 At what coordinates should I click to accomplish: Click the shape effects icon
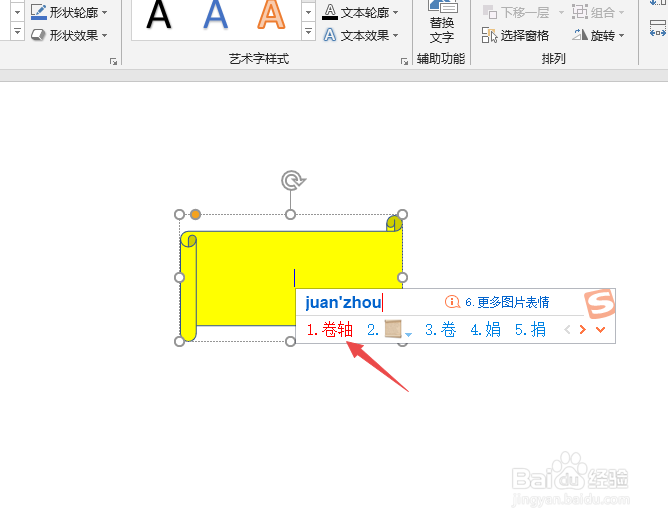pos(39,35)
